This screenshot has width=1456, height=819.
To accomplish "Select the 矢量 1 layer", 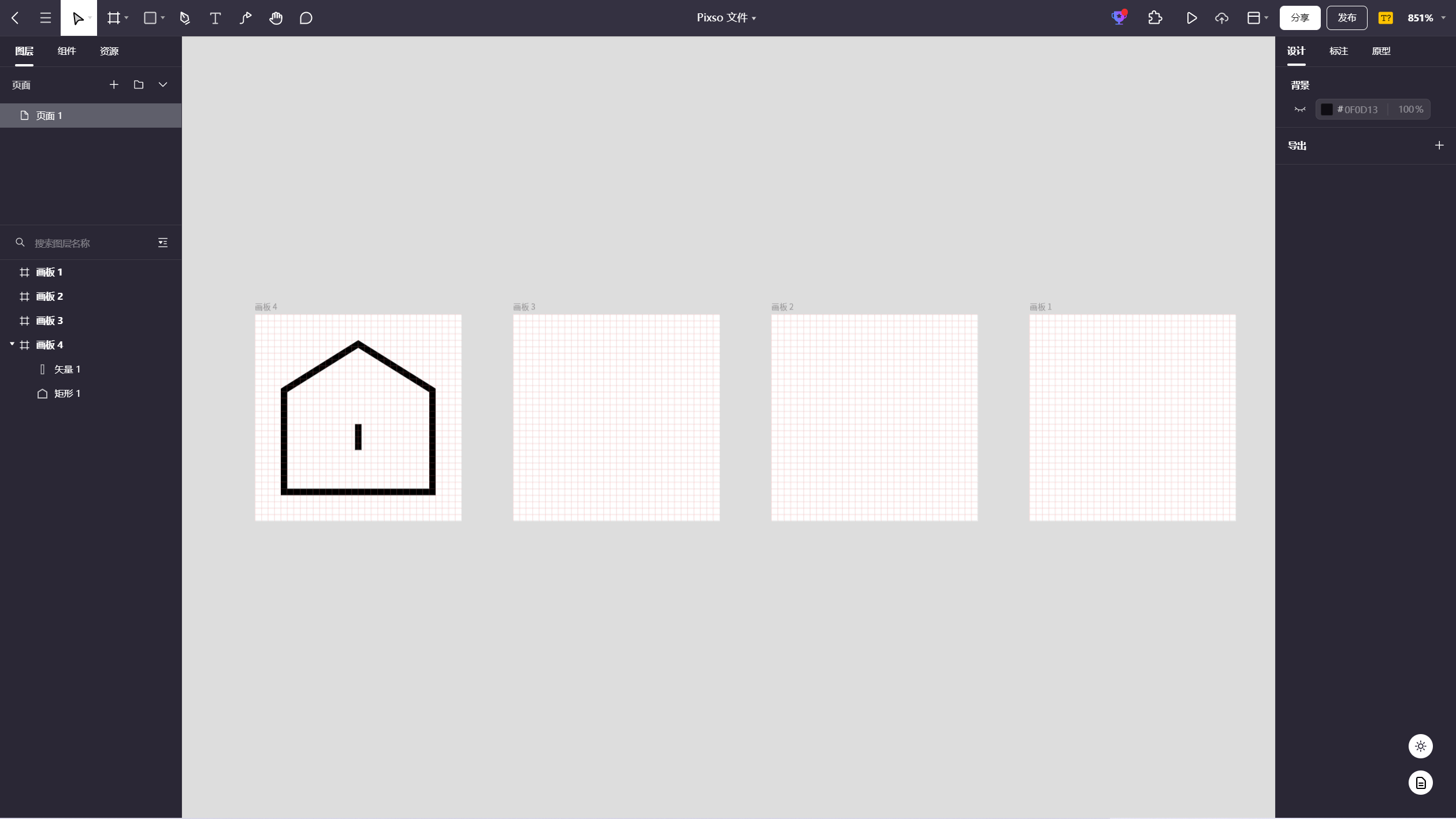I will coord(91,369).
